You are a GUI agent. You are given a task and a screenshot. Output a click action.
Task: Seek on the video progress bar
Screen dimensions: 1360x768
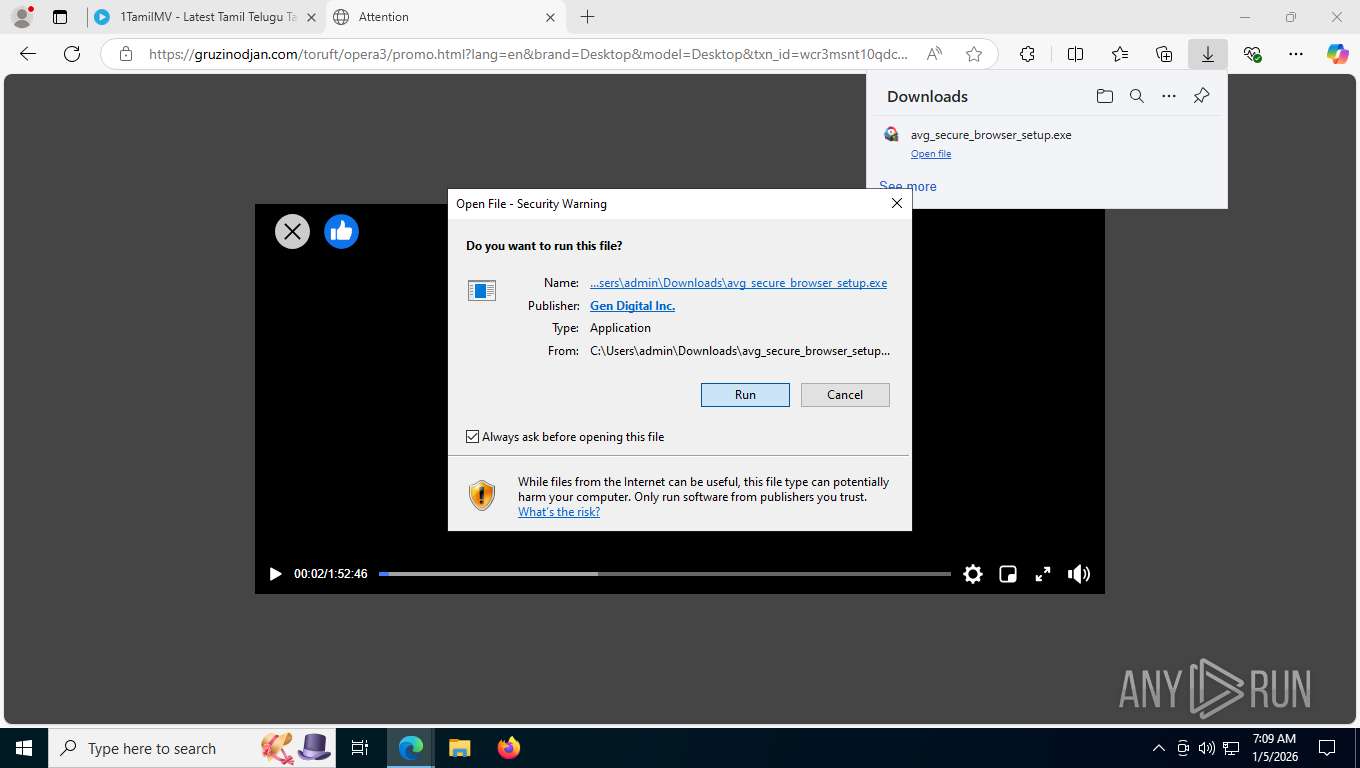[665, 574]
